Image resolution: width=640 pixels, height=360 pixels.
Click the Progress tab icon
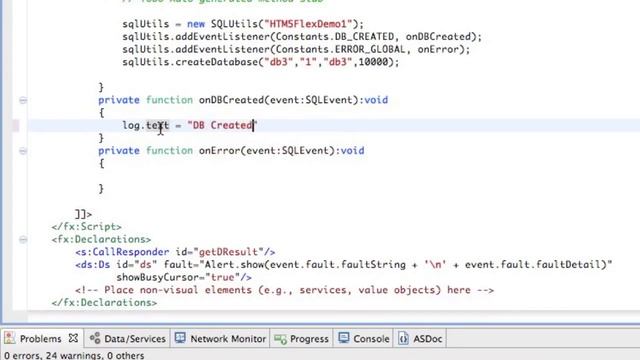point(280,339)
